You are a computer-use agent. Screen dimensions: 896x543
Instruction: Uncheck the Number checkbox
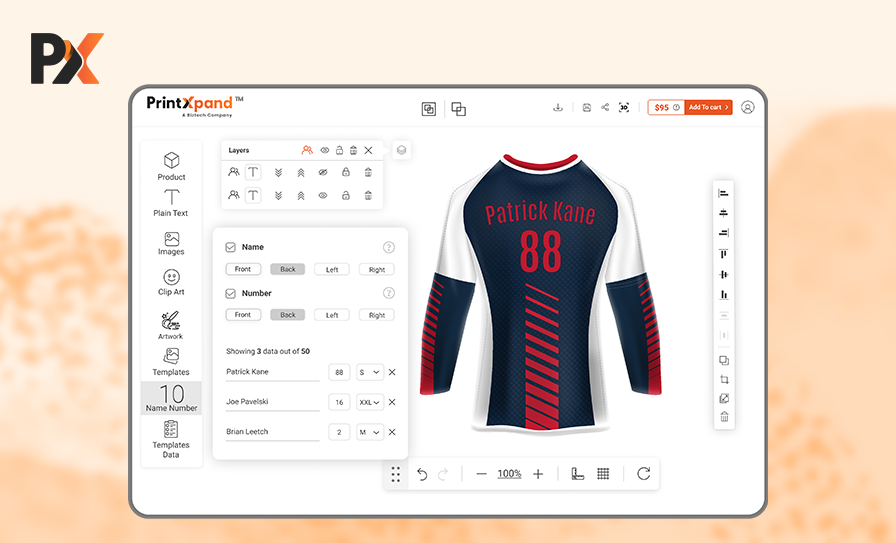click(x=230, y=294)
